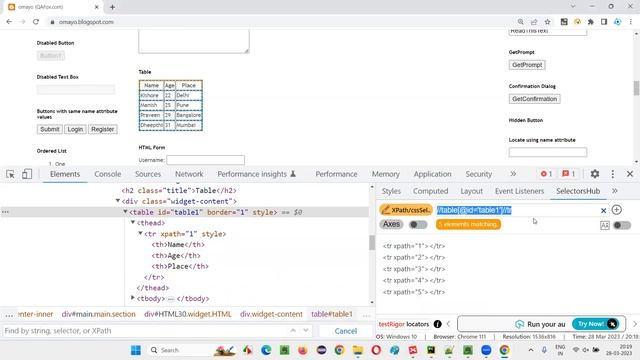
Task: Click the GetConfirmation button on page
Action: pos(534,99)
